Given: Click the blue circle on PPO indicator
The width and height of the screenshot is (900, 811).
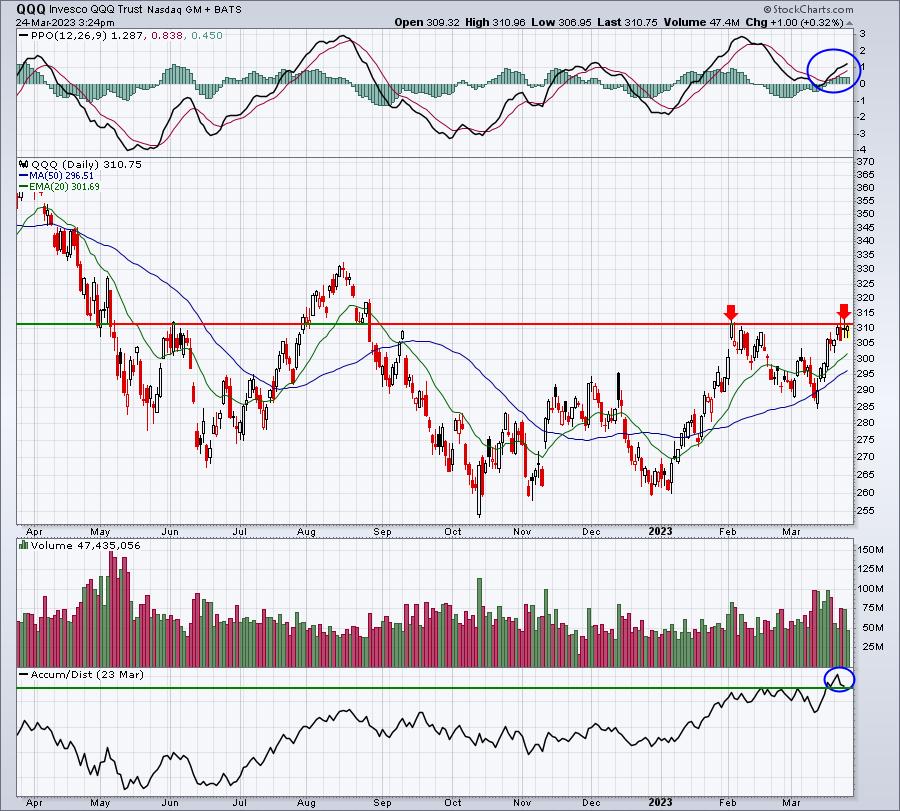Looking at the screenshot, I should coord(834,71).
